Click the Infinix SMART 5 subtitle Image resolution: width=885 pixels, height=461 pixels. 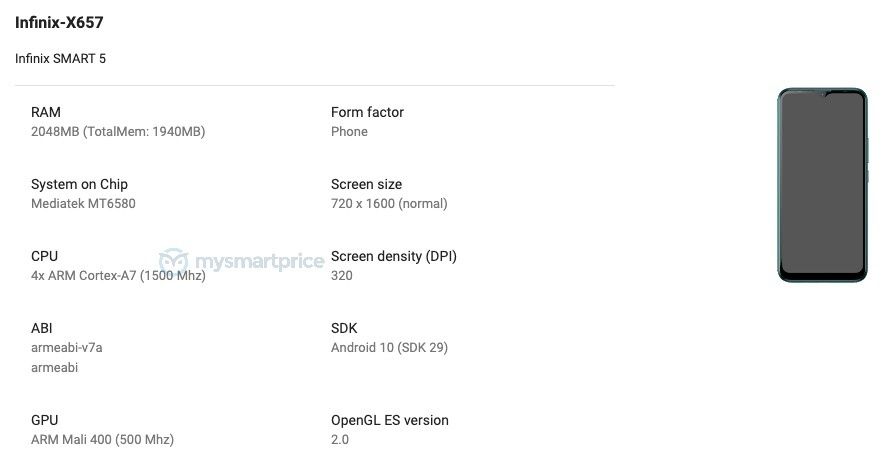coord(60,59)
